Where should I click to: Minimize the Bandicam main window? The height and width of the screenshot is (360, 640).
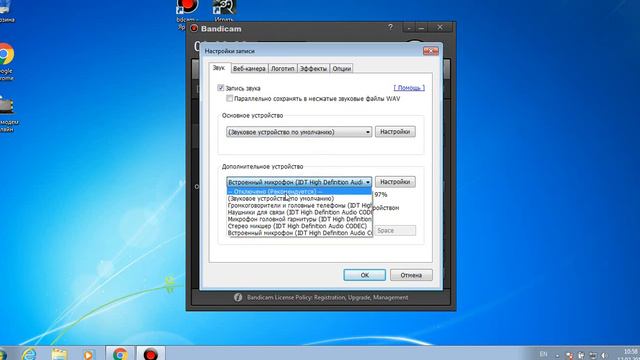(x=421, y=28)
